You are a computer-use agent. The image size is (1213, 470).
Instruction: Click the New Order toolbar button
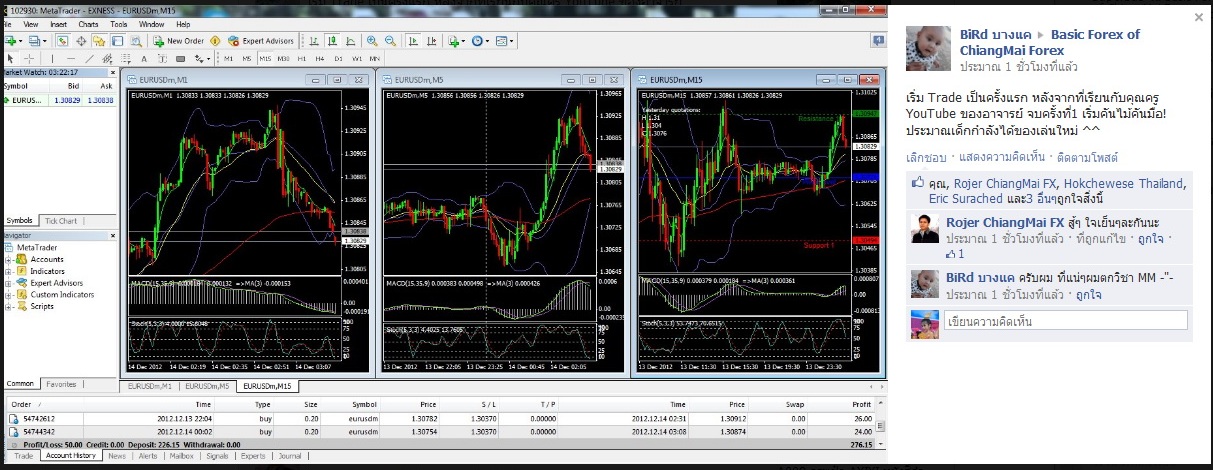click(x=180, y=41)
